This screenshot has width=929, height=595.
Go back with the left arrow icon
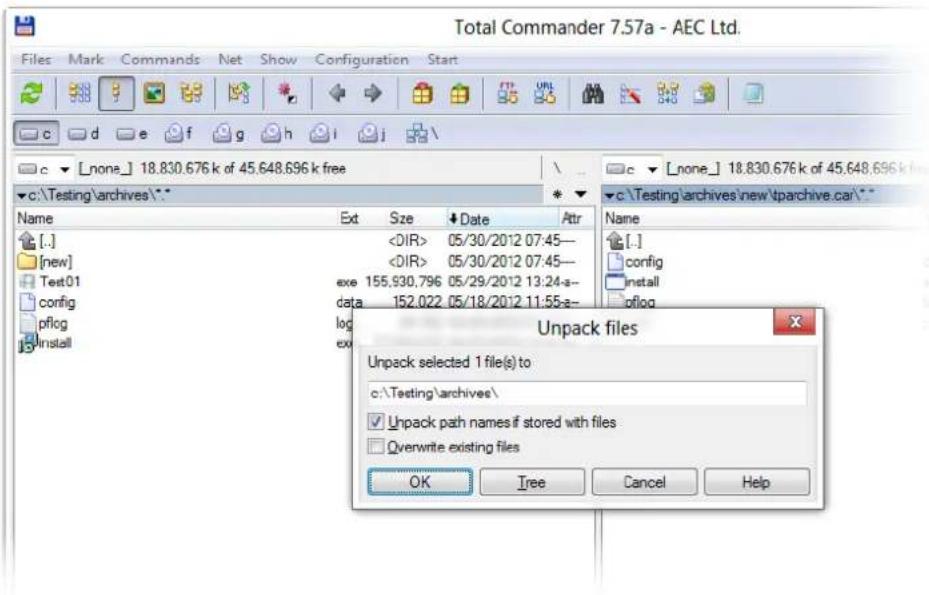pos(337,94)
